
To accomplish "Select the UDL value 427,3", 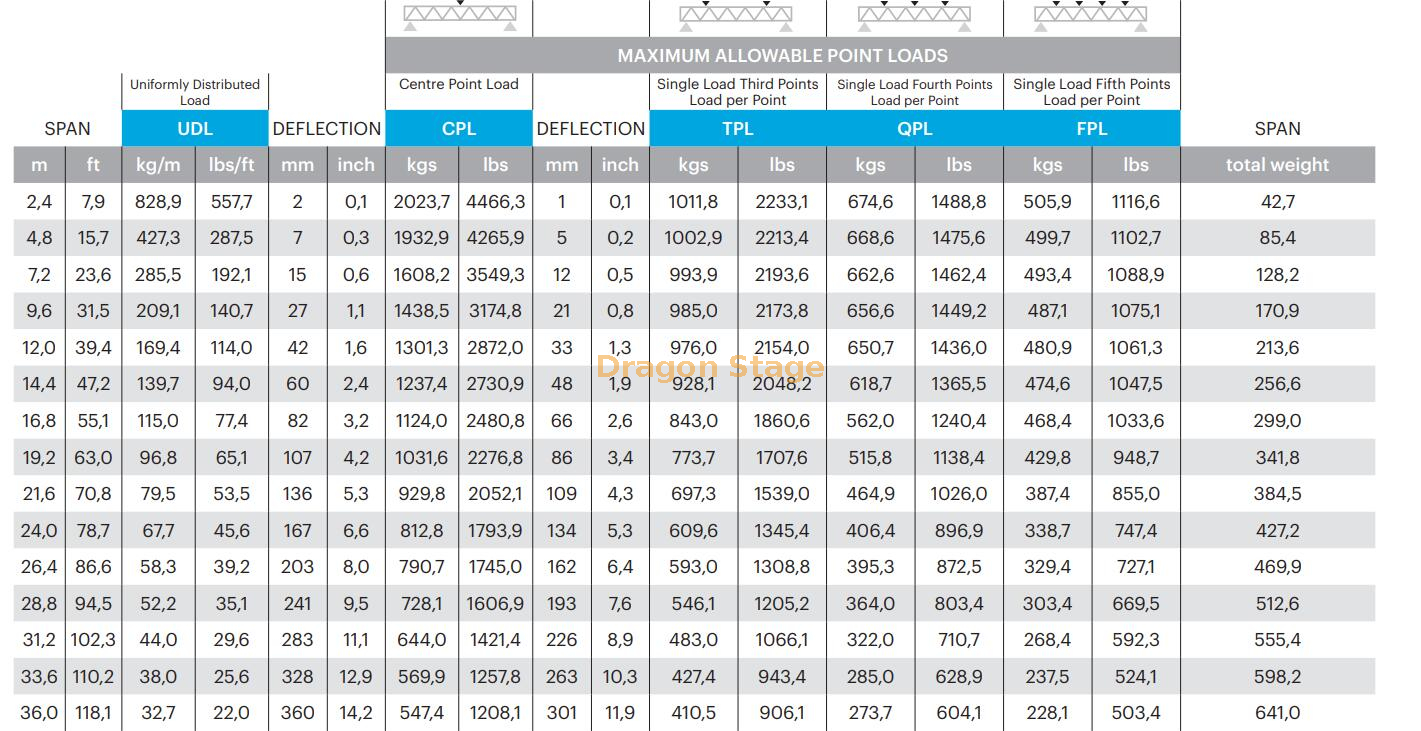I will point(158,238).
